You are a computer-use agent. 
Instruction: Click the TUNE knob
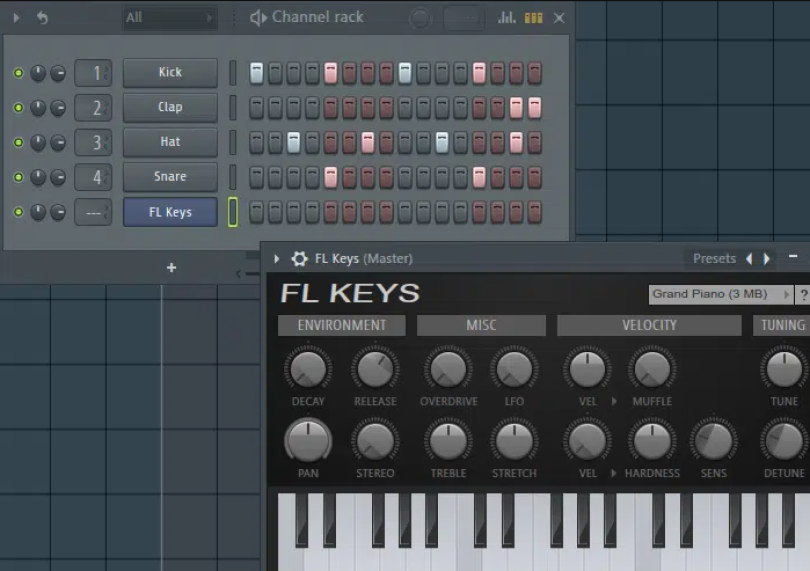pyautogui.click(x=784, y=369)
